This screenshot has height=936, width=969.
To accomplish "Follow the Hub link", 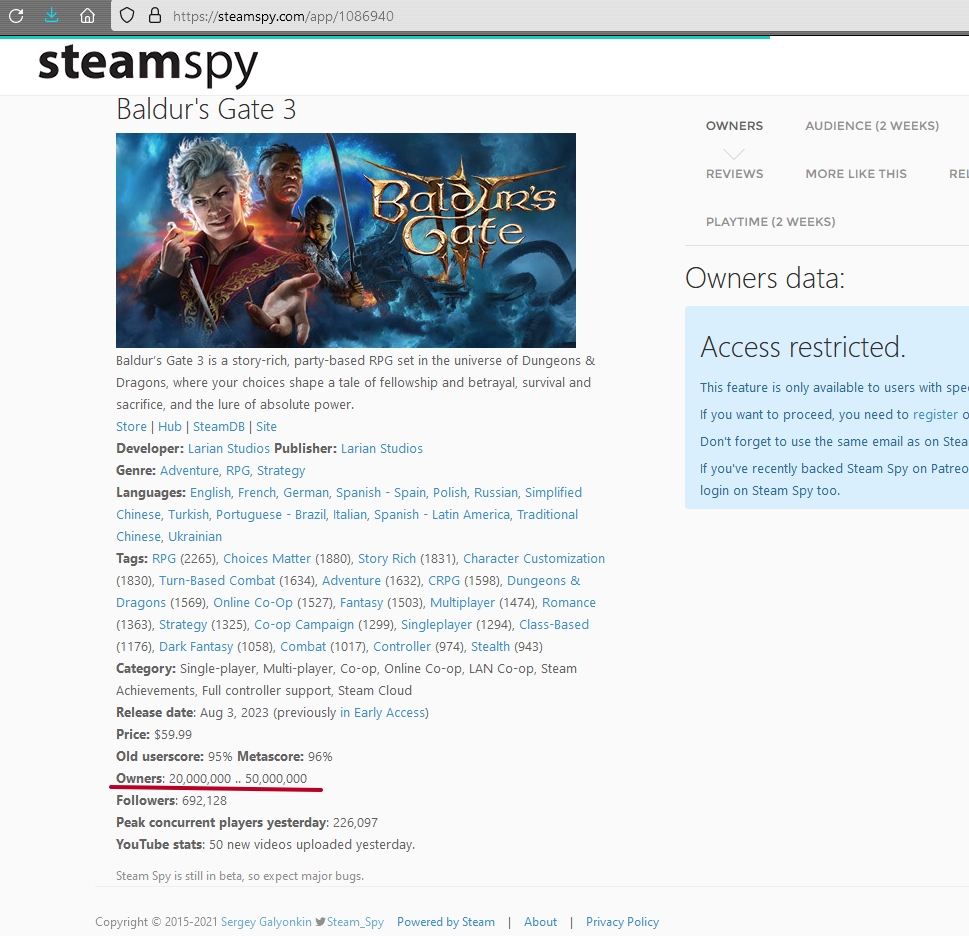I will (x=170, y=426).
